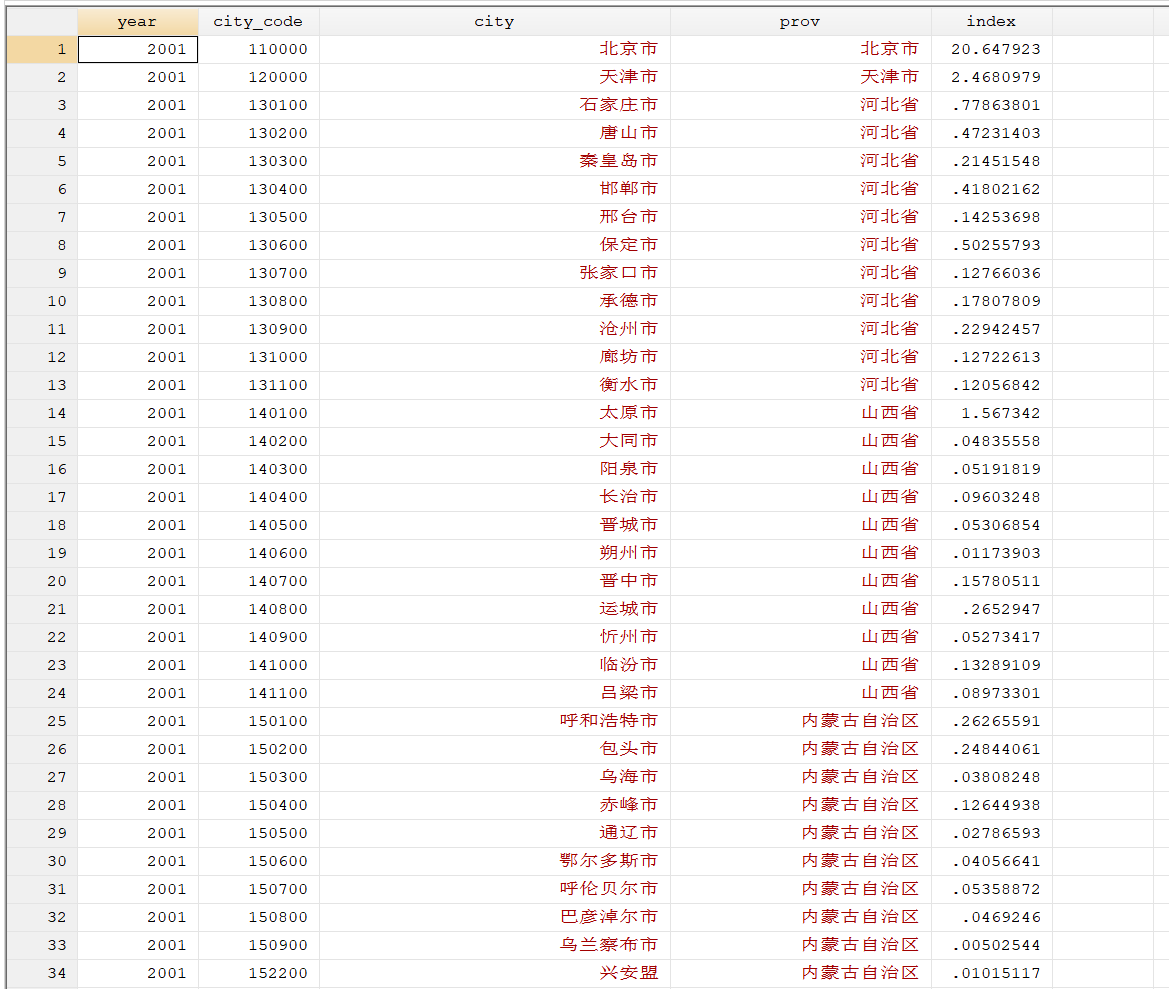Click index cell .50255793

click(x=992, y=245)
